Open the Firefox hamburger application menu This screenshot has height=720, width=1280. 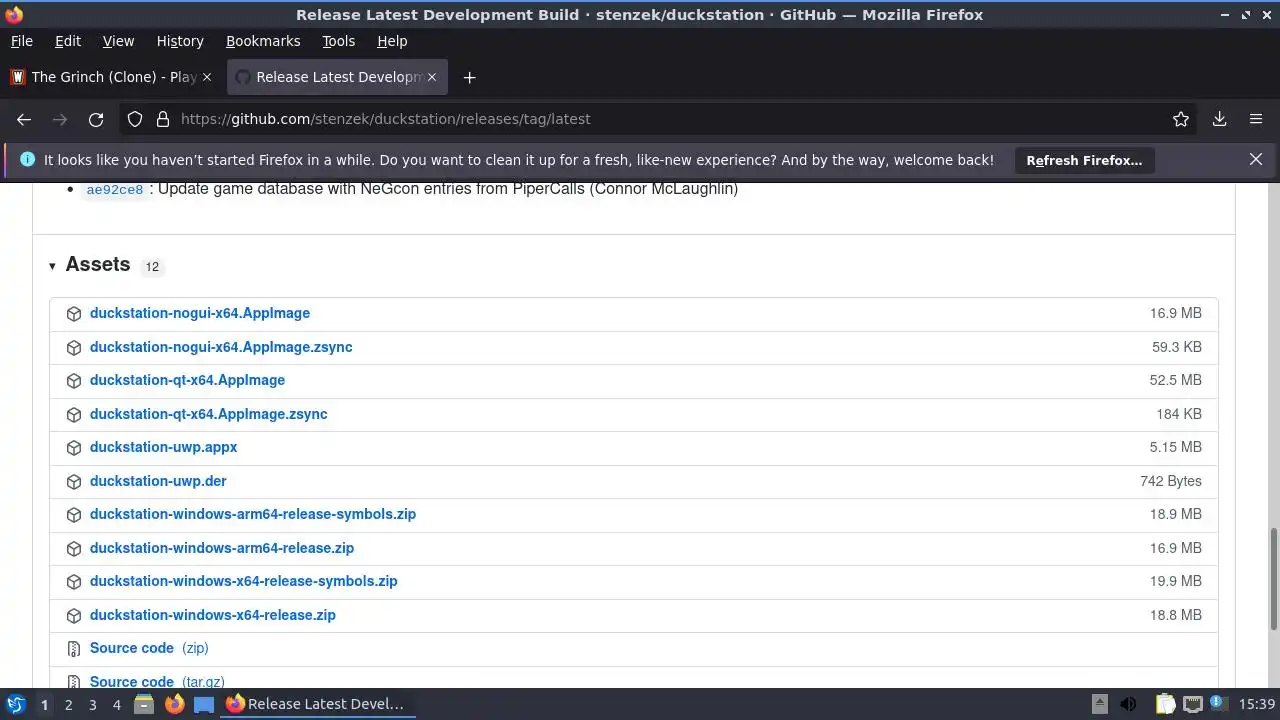[1256, 119]
